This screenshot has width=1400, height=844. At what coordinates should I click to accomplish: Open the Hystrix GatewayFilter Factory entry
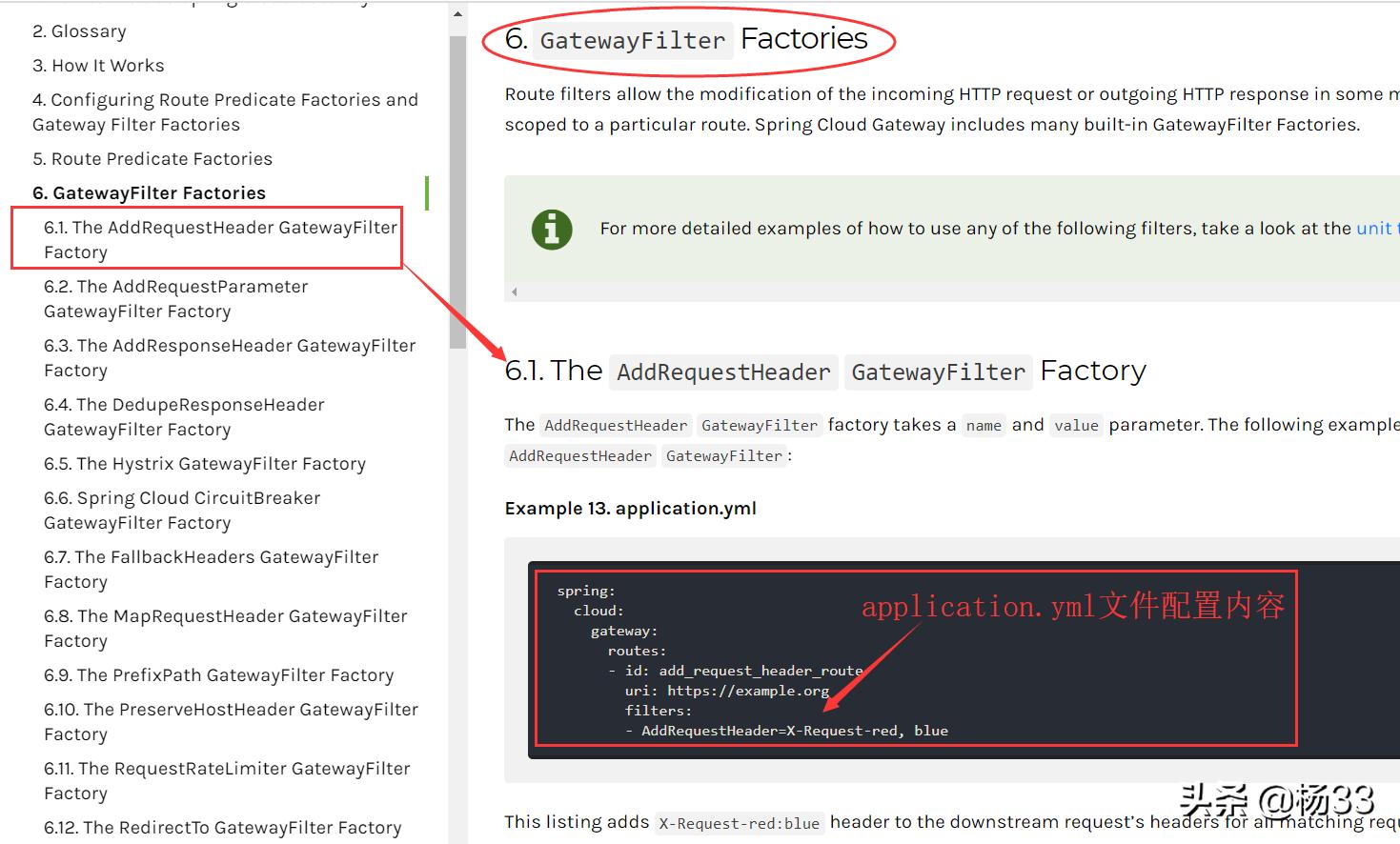pos(204,463)
